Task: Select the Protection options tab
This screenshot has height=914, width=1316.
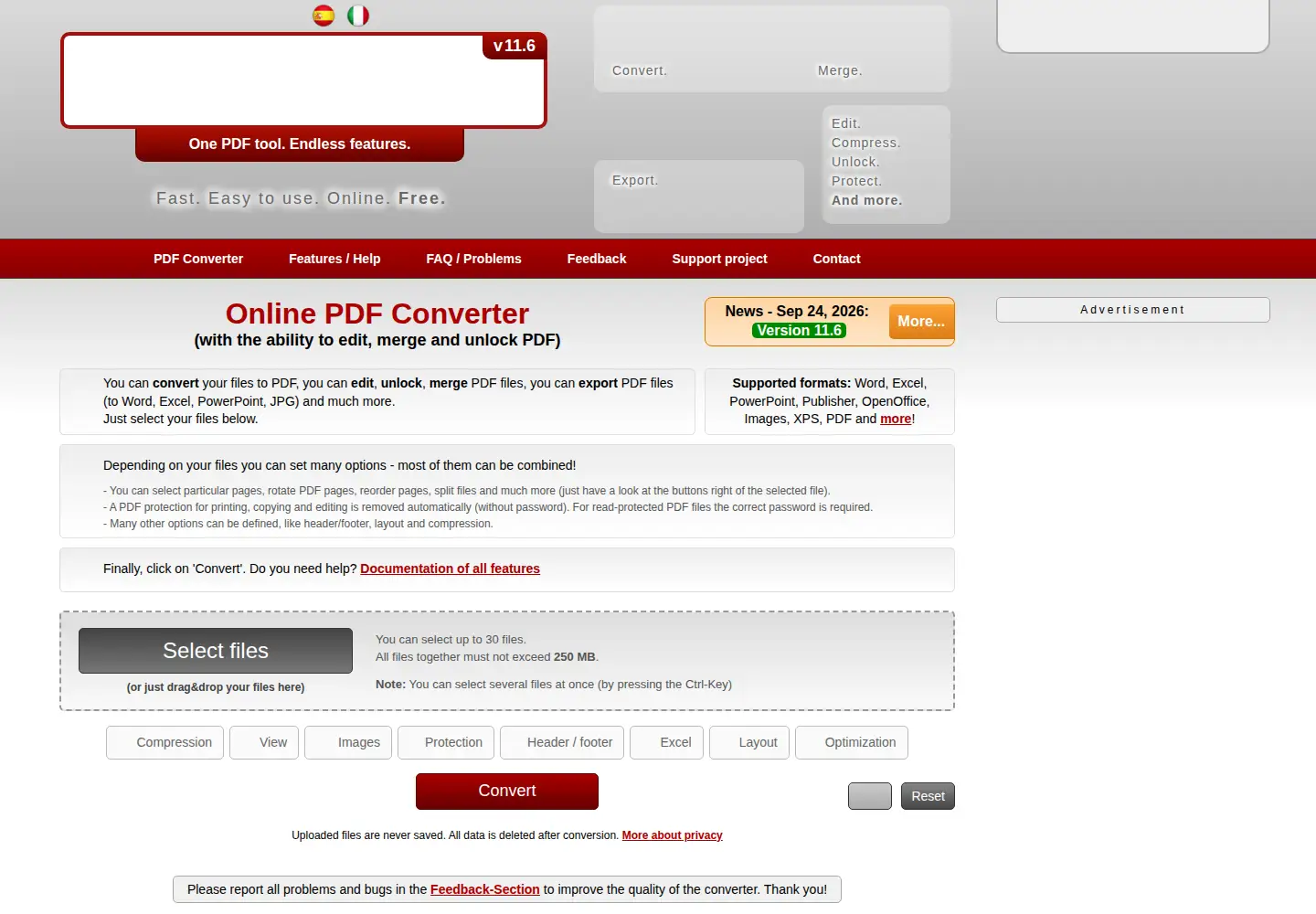Action: [446, 742]
